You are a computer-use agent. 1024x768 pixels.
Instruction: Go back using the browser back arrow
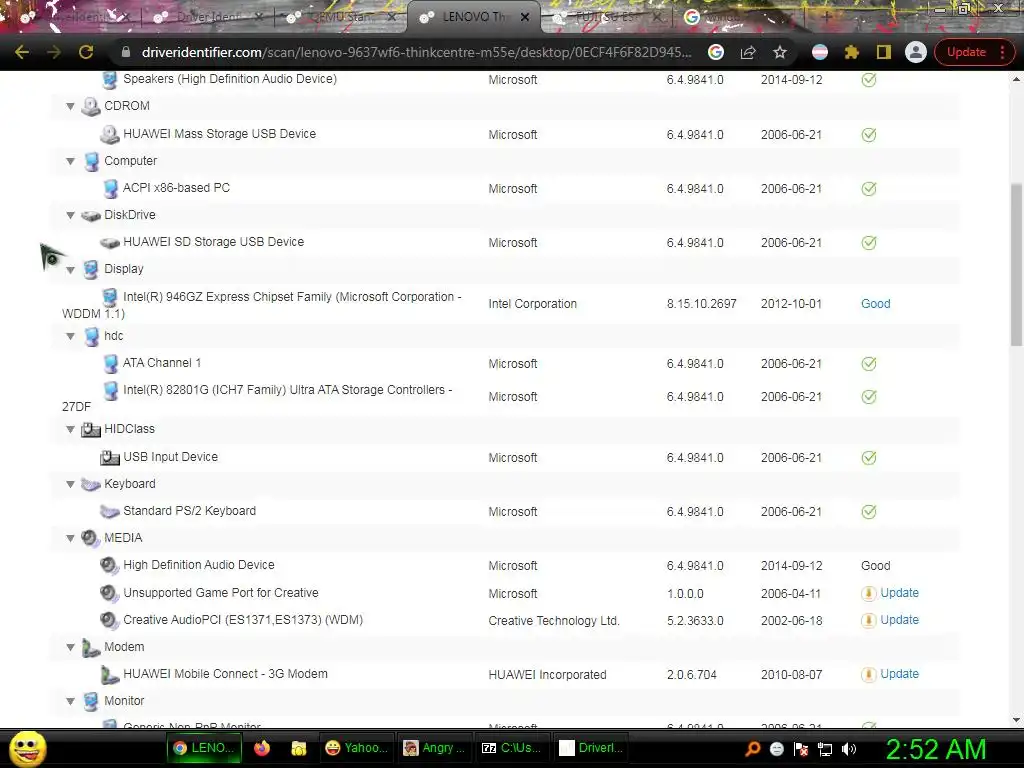click(x=22, y=52)
